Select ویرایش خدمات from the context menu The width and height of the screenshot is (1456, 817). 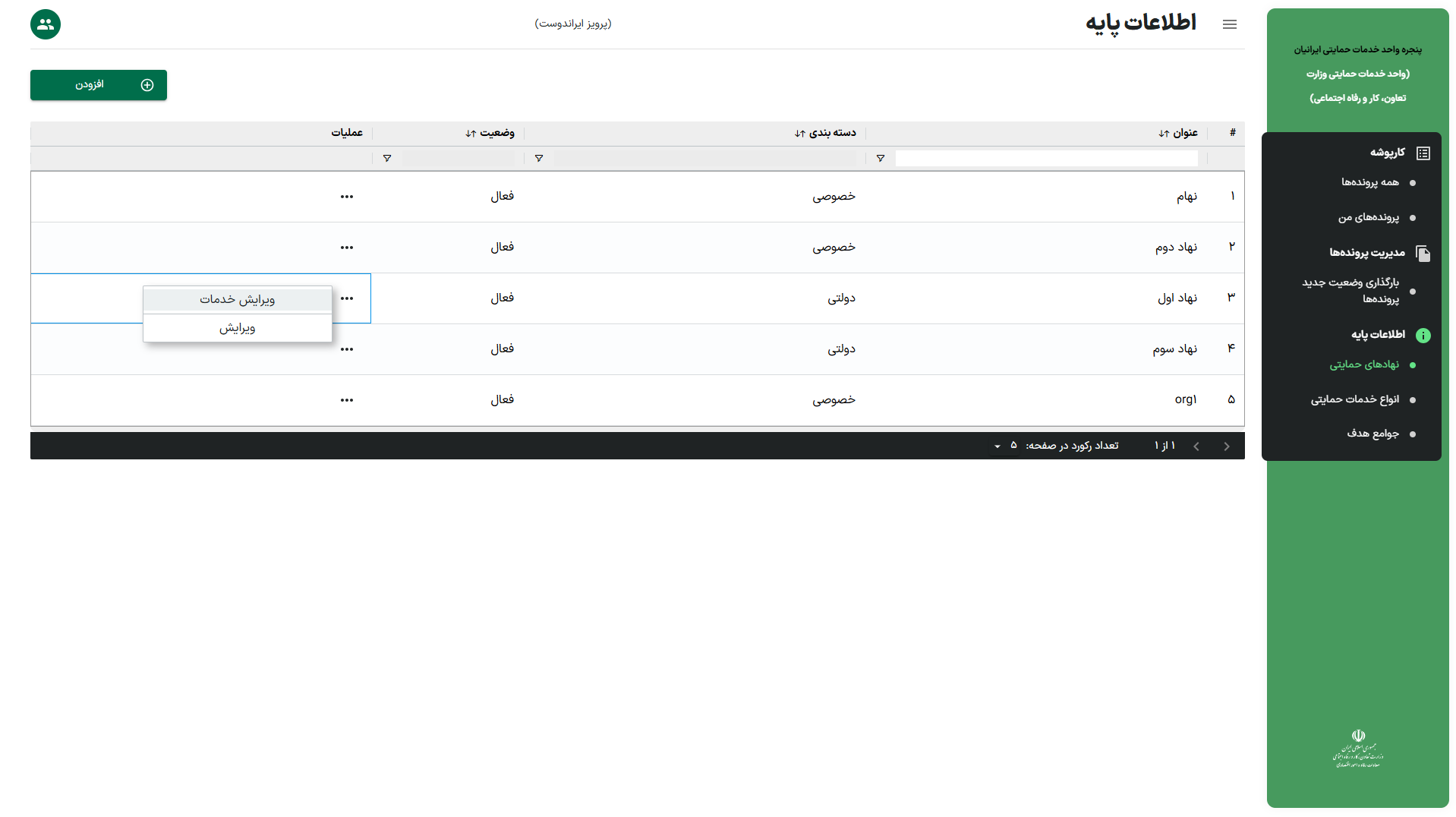237,300
